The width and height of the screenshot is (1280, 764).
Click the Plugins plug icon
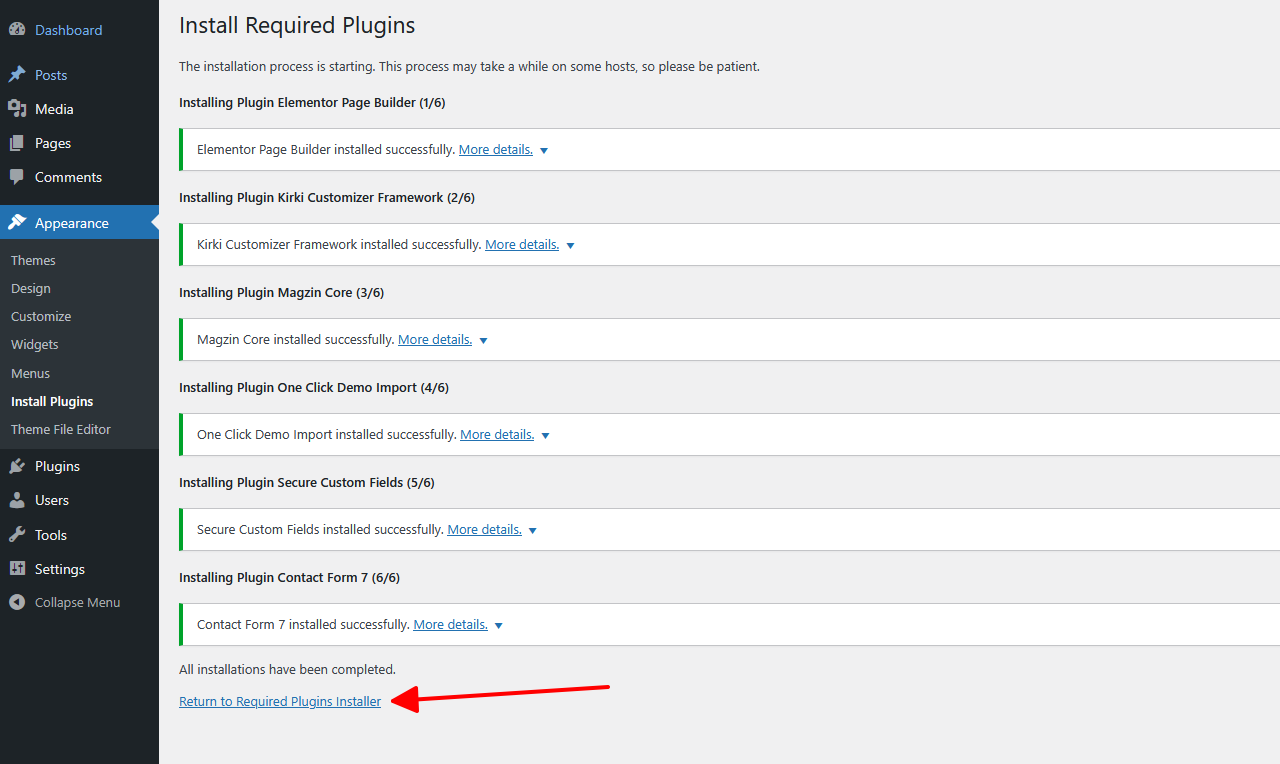(x=17, y=466)
